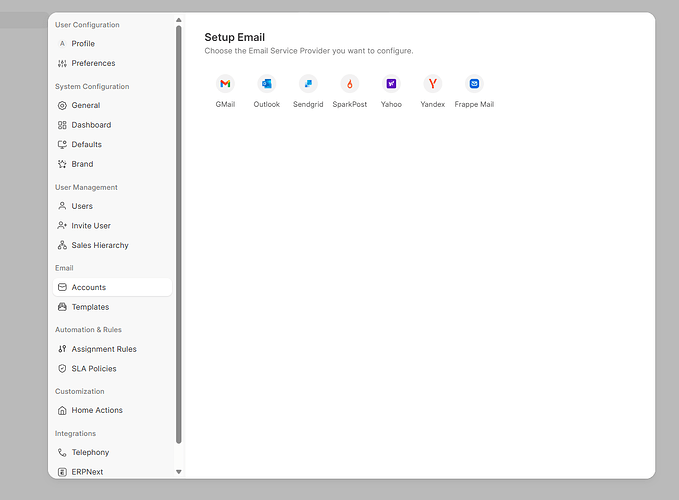
Task: Click the Telephony phone icon
Action: (62, 452)
